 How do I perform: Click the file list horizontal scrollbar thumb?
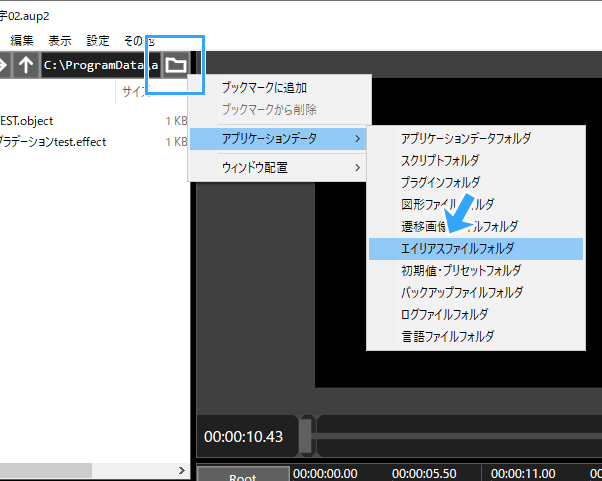(x=46, y=470)
